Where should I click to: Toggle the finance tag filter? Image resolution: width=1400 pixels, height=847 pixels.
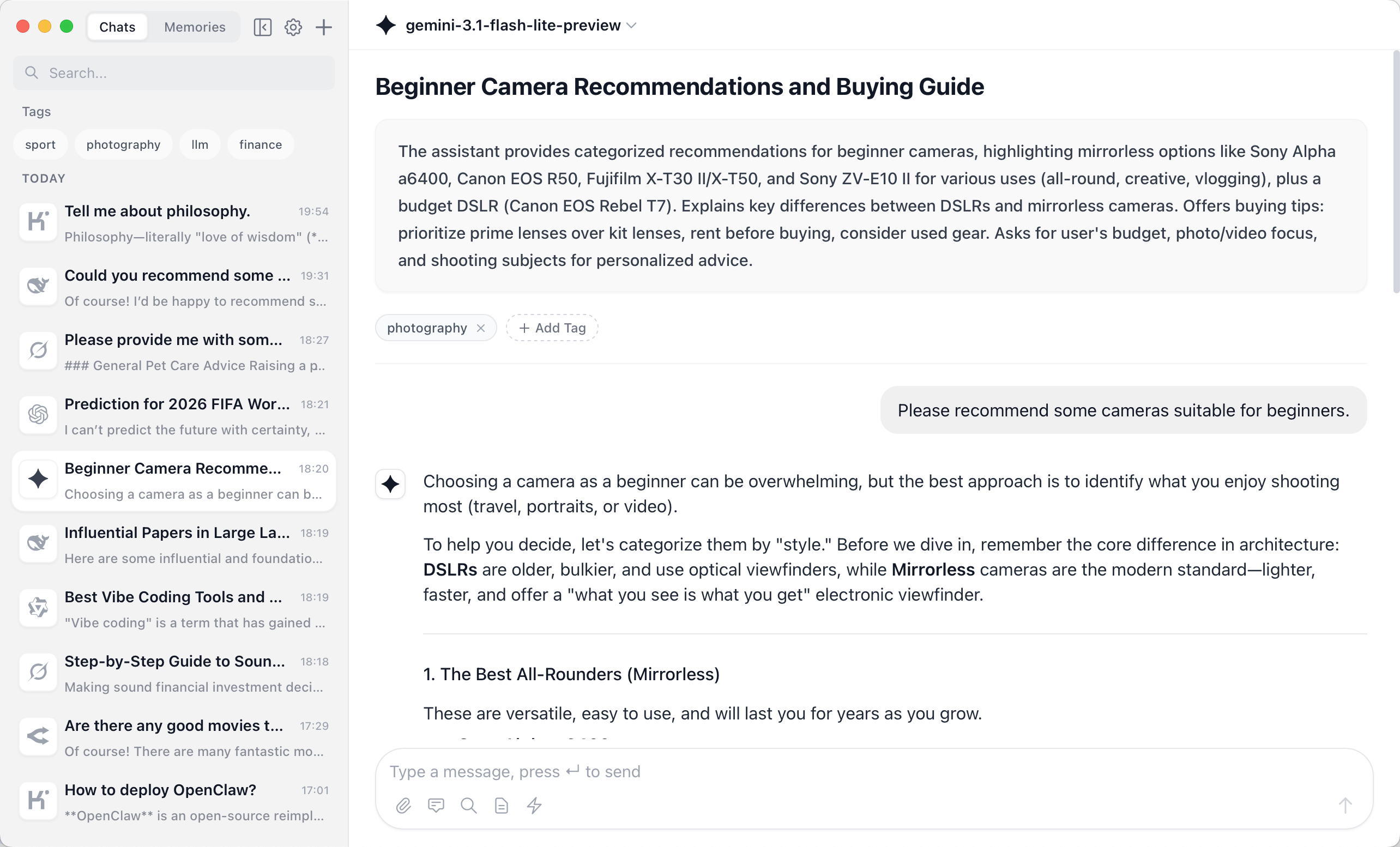click(x=260, y=144)
